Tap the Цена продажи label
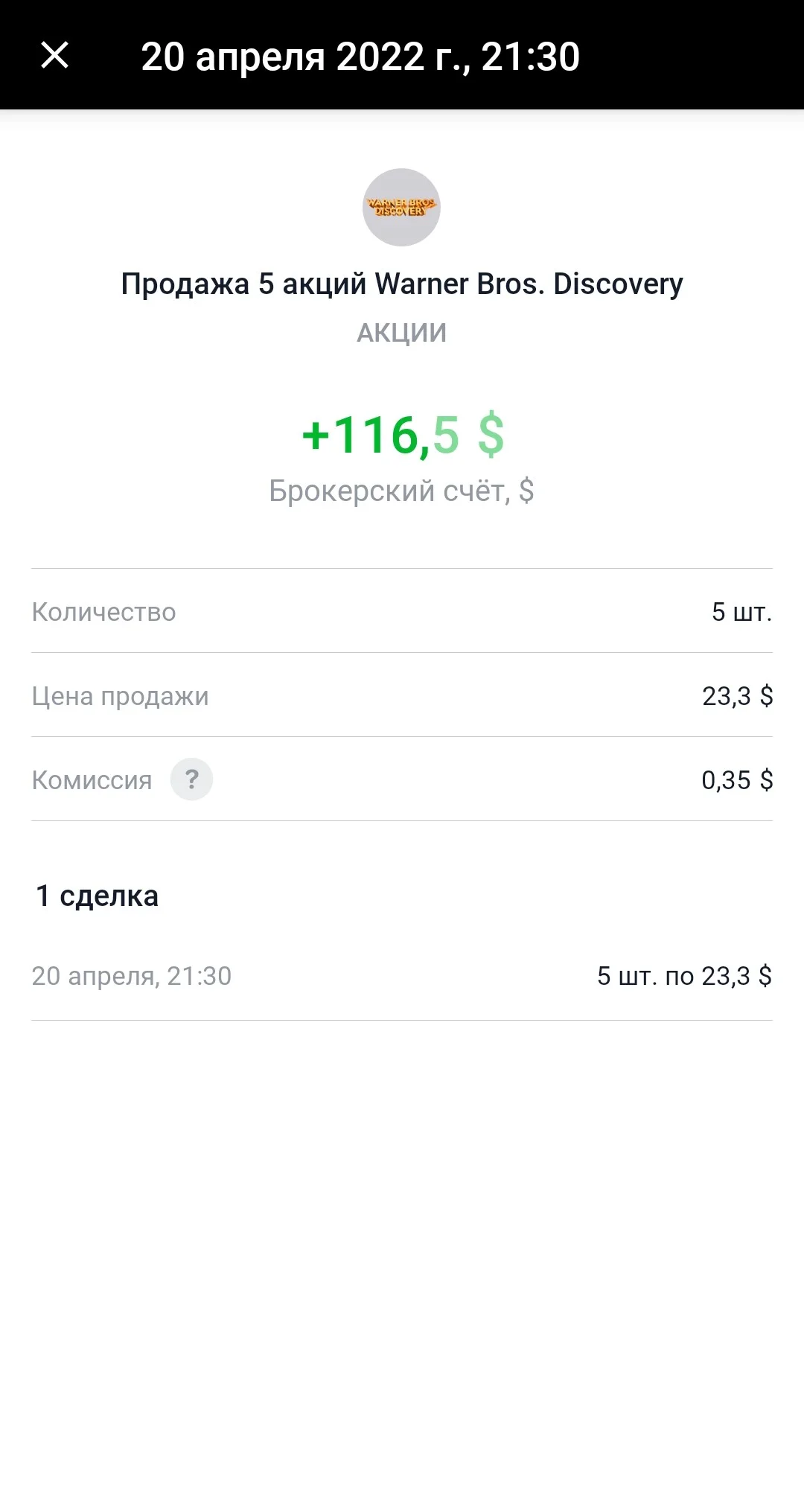Screen dimensions: 804x1512 pyautogui.click(x=120, y=696)
